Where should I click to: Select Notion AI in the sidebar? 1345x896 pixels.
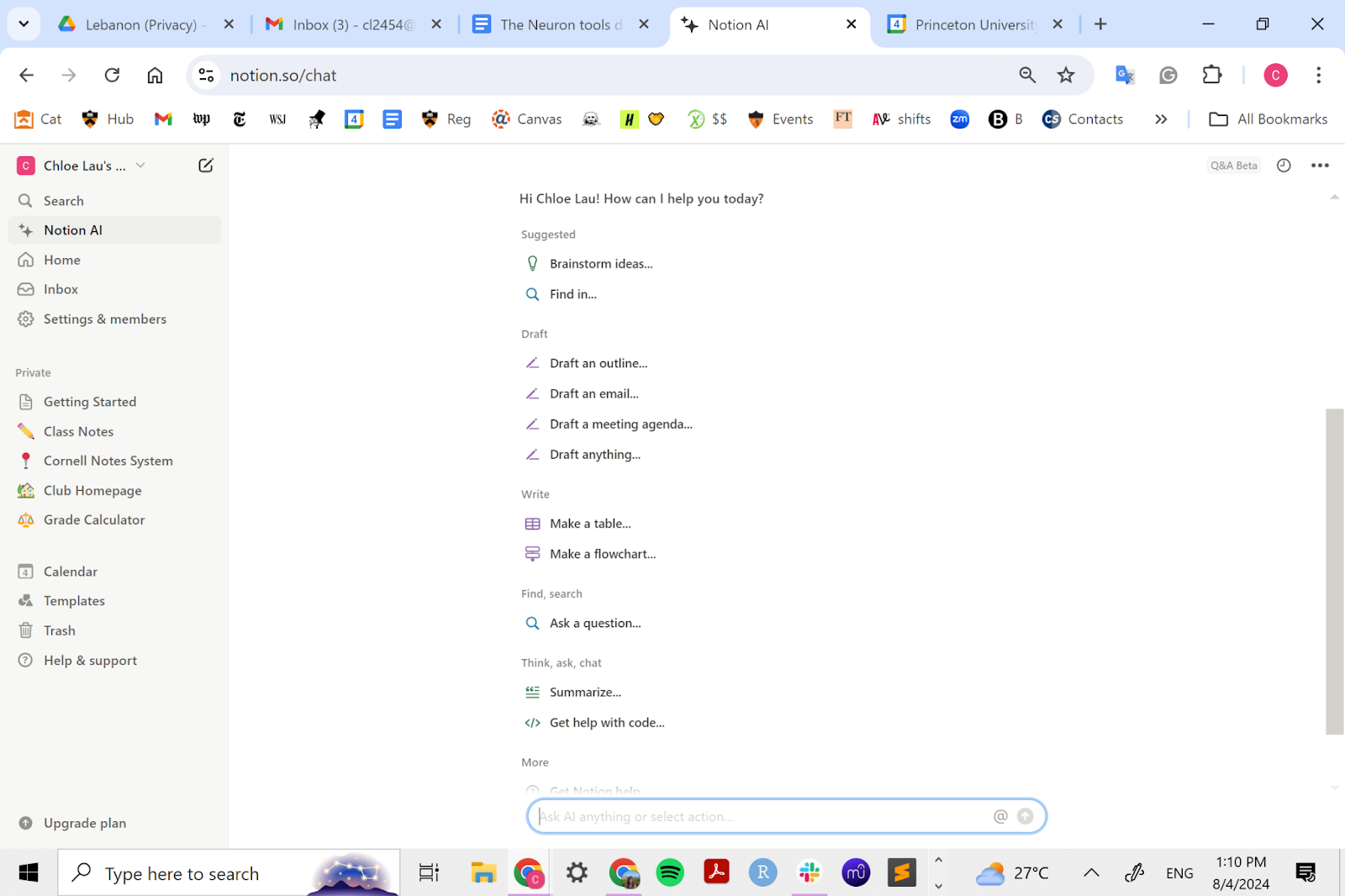(x=114, y=230)
